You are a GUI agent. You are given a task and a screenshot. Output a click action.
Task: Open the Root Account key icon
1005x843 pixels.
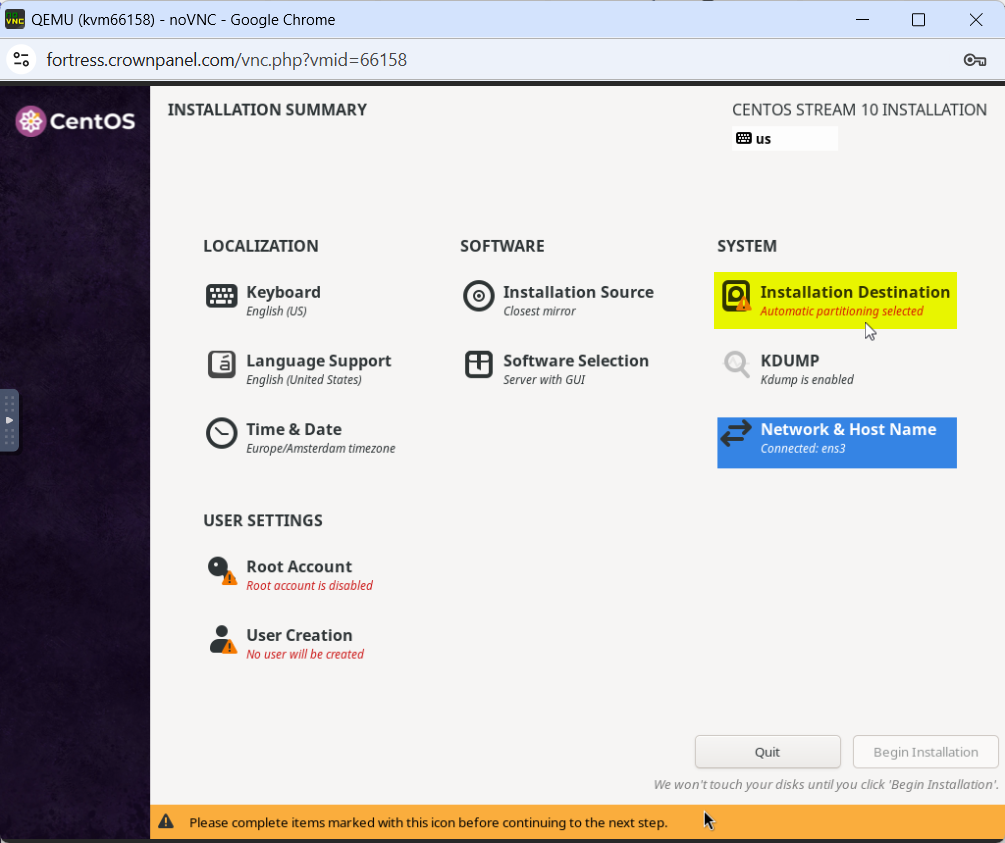pyautogui.click(x=221, y=571)
